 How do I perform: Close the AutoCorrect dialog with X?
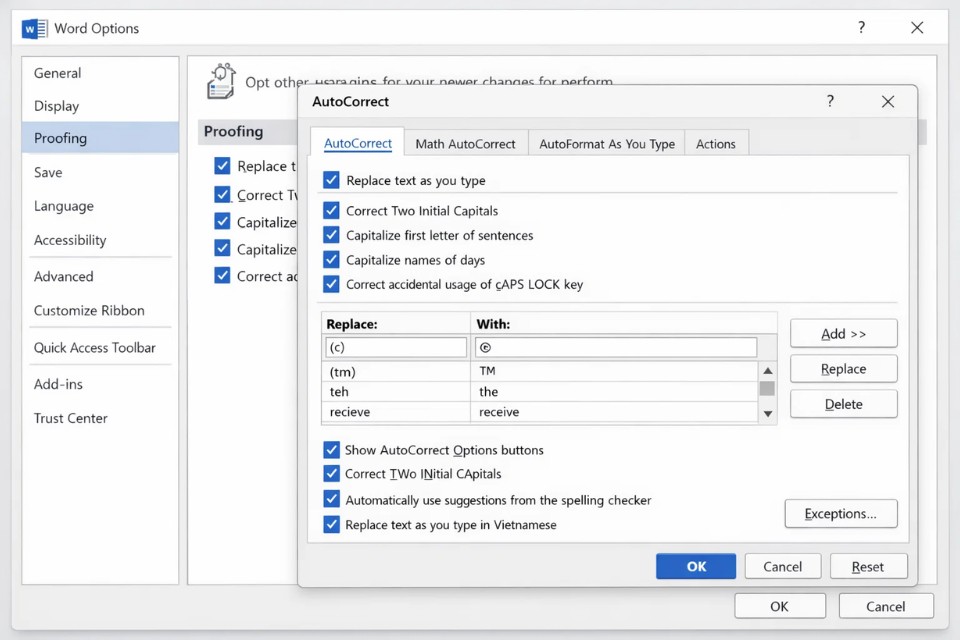887,101
